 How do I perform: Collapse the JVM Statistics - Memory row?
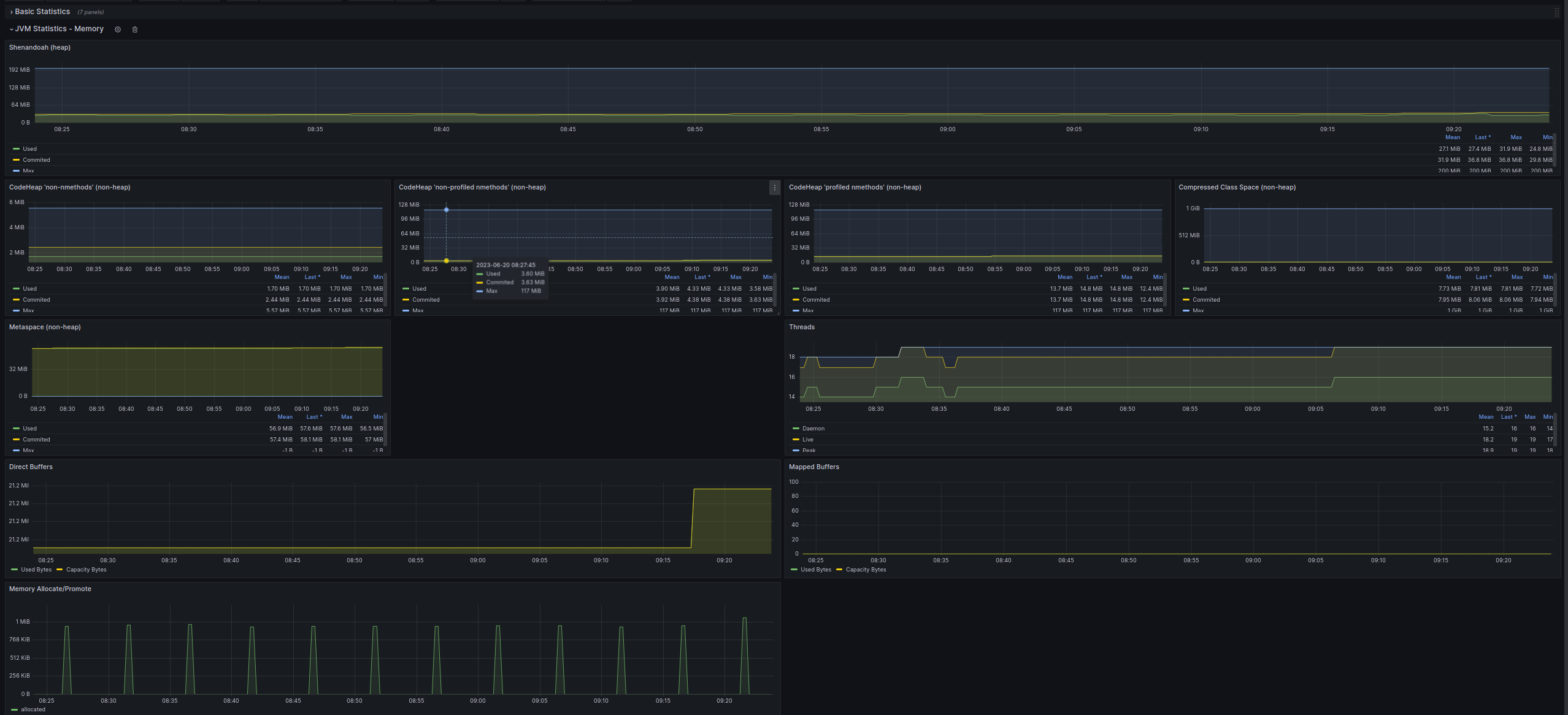pyautogui.click(x=59, y=29)
